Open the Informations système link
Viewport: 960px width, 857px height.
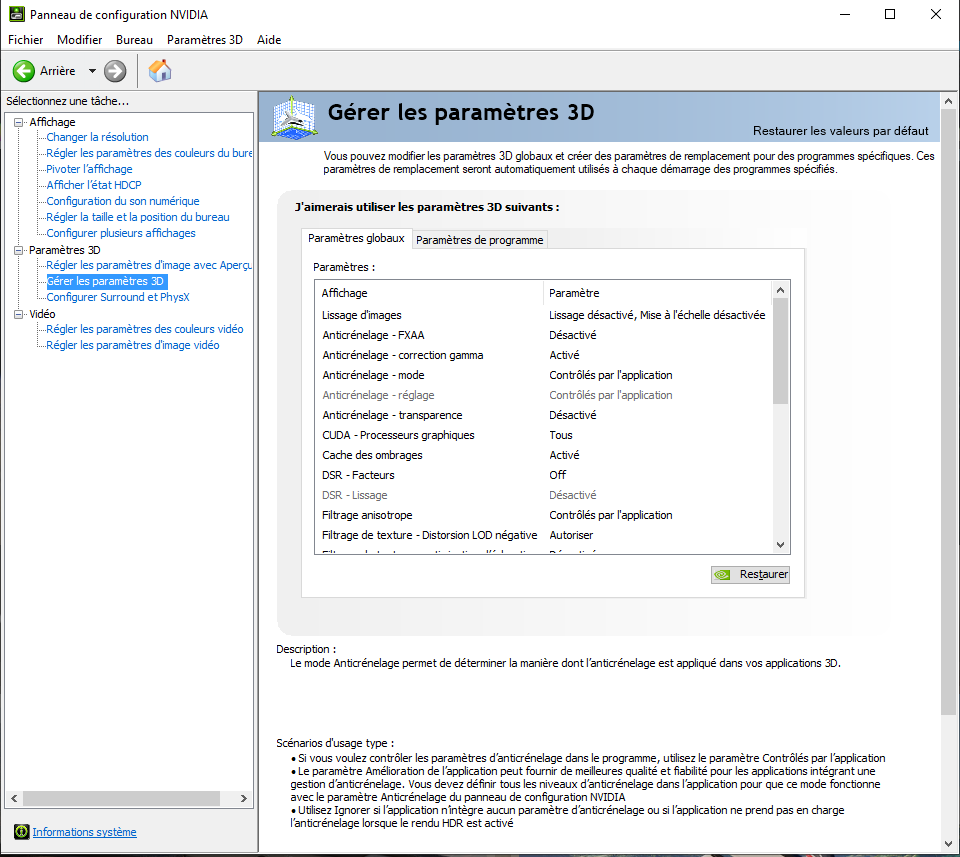coord(84,832)
